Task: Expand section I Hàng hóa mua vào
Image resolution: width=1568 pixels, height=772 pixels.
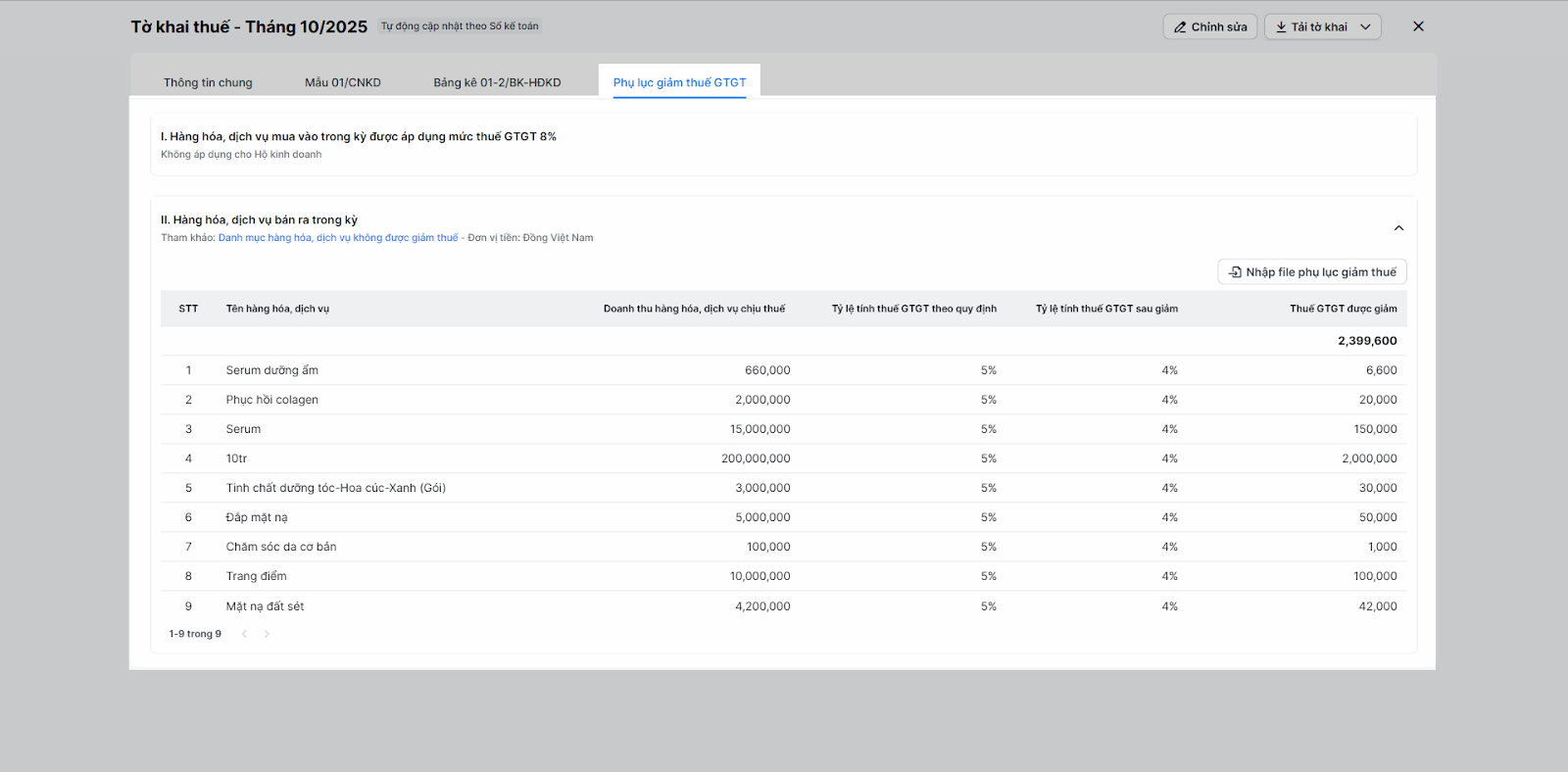Action: 358,137
